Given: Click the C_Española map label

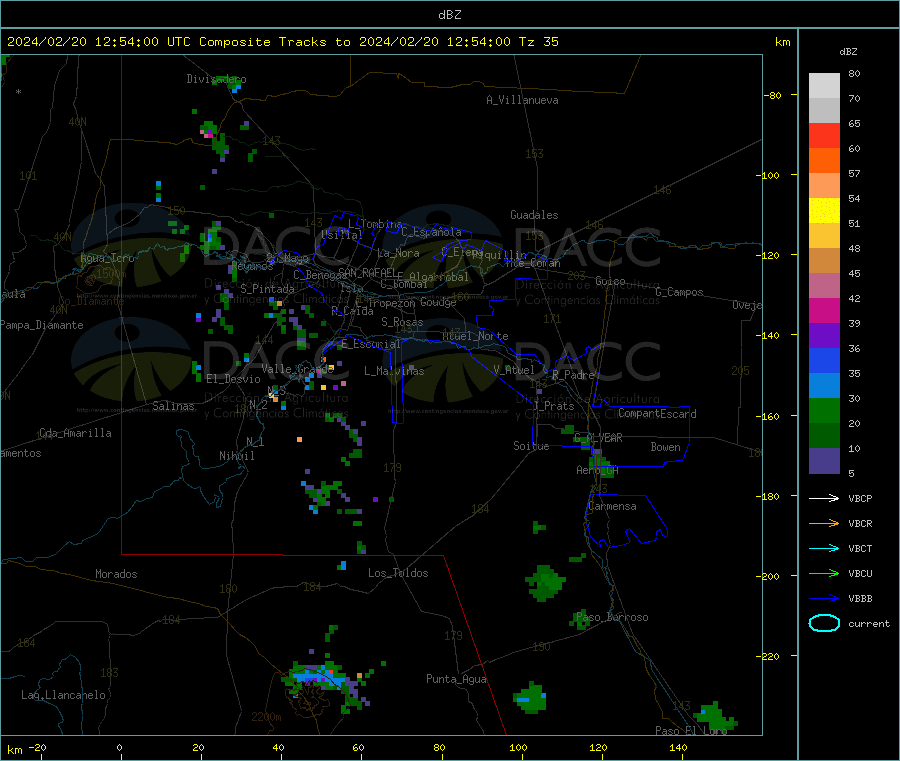Looking at the screenshot, I should [x=432, y=232].
